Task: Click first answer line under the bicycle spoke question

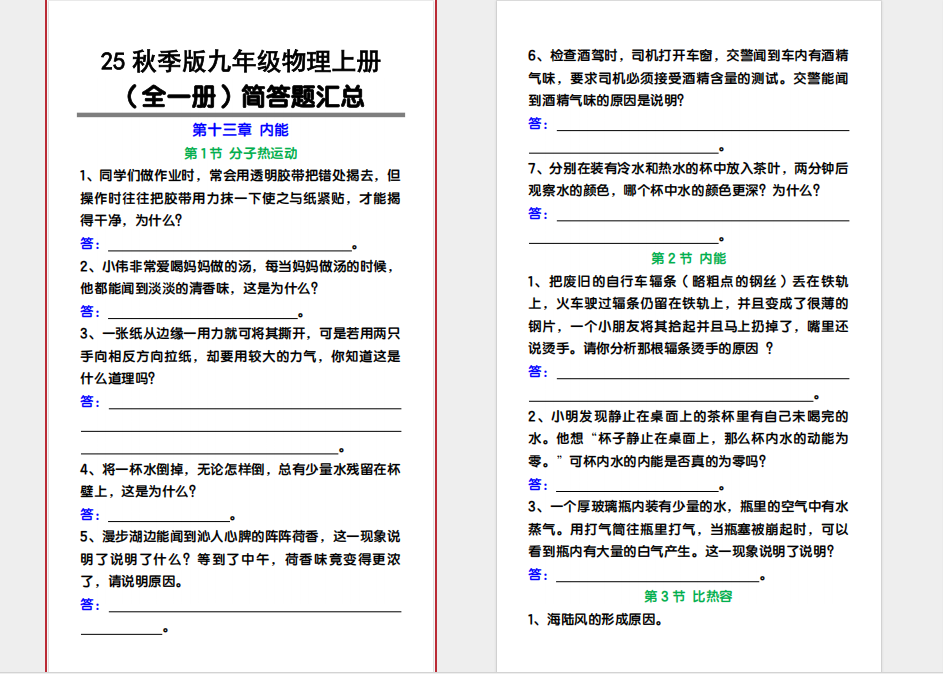Action: (x=702, y=373)
